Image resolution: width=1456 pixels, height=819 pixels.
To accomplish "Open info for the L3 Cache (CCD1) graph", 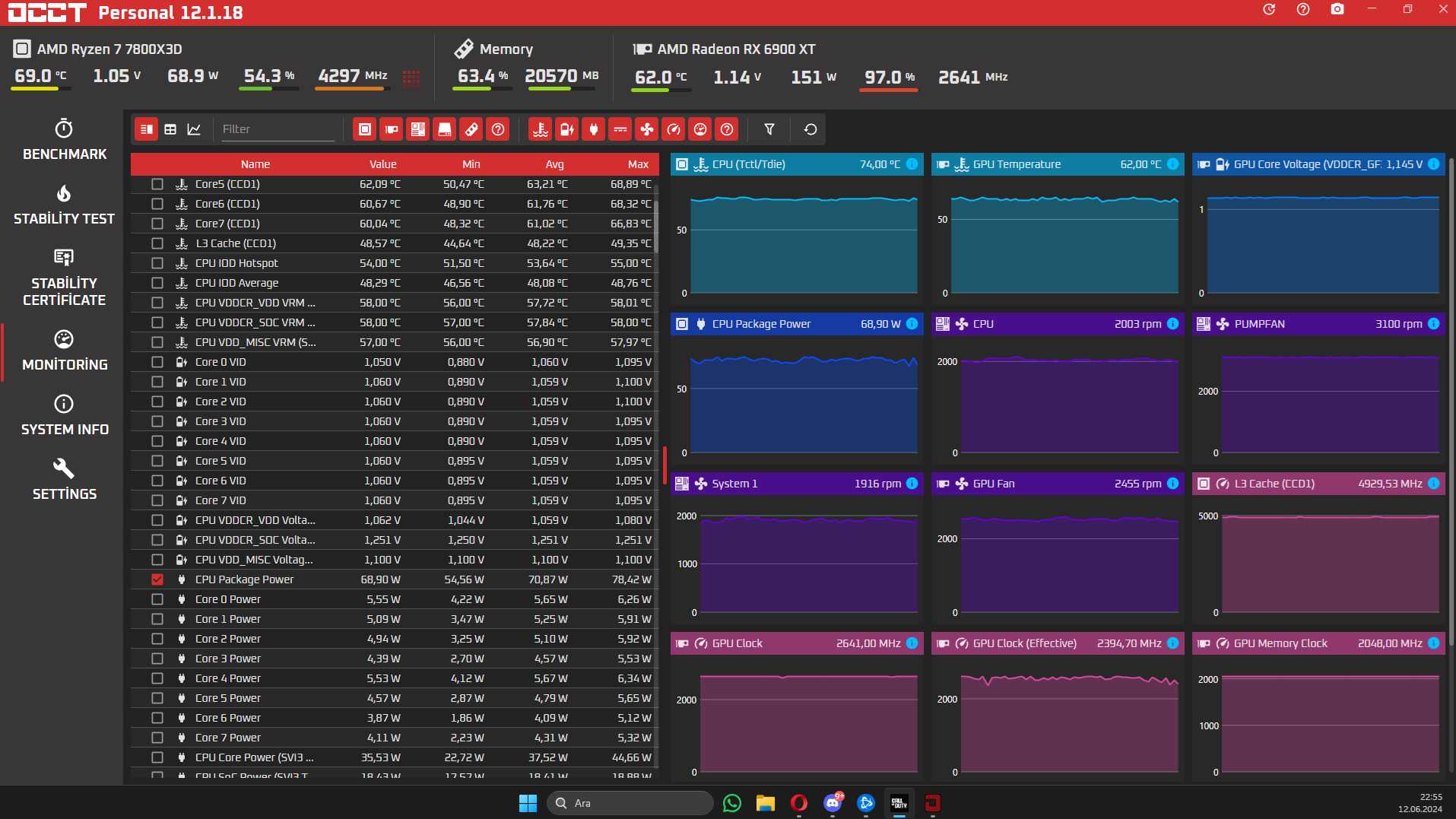I will click(x=1434, y=484).
